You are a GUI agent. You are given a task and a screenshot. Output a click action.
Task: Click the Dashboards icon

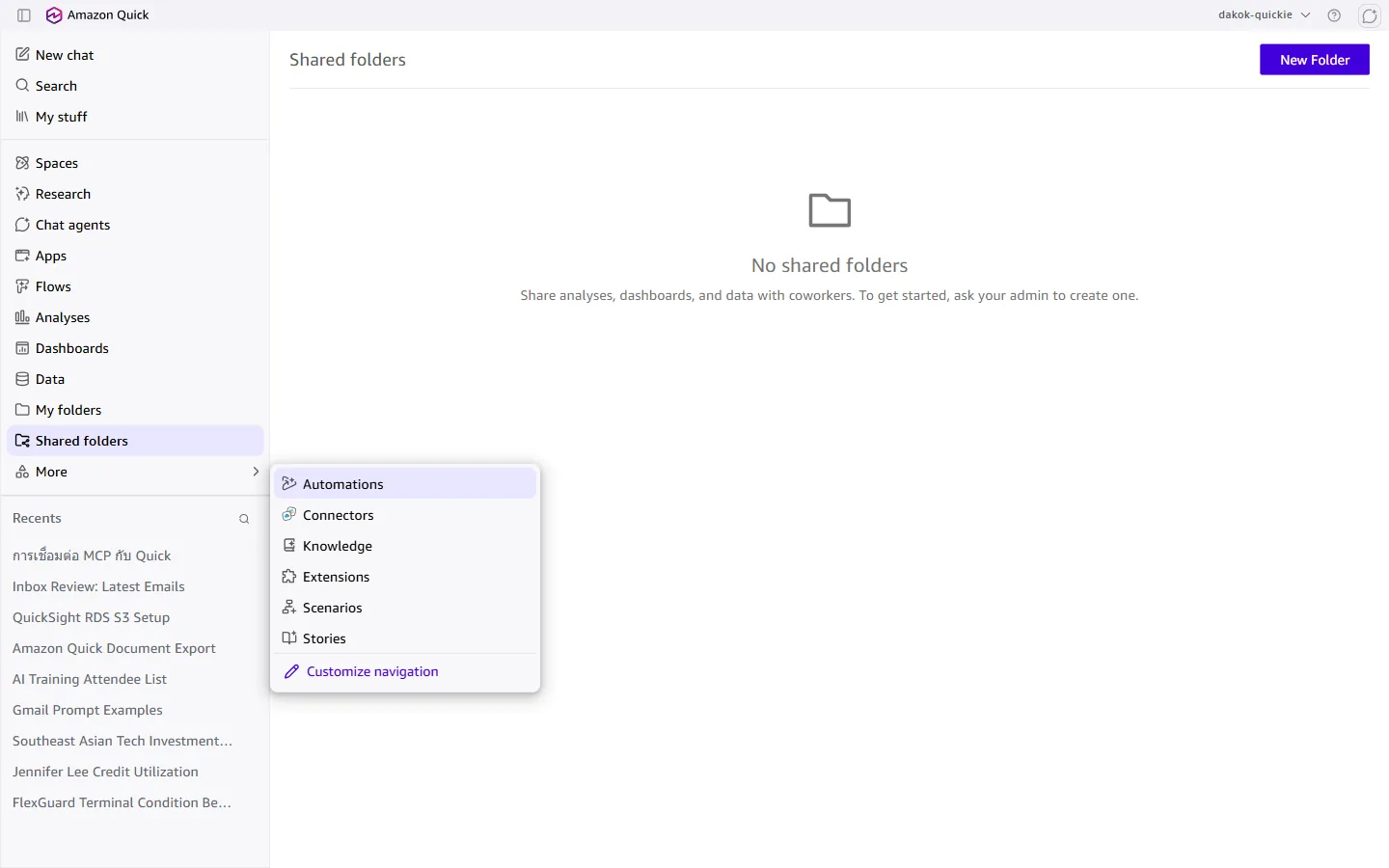(22, 348)
